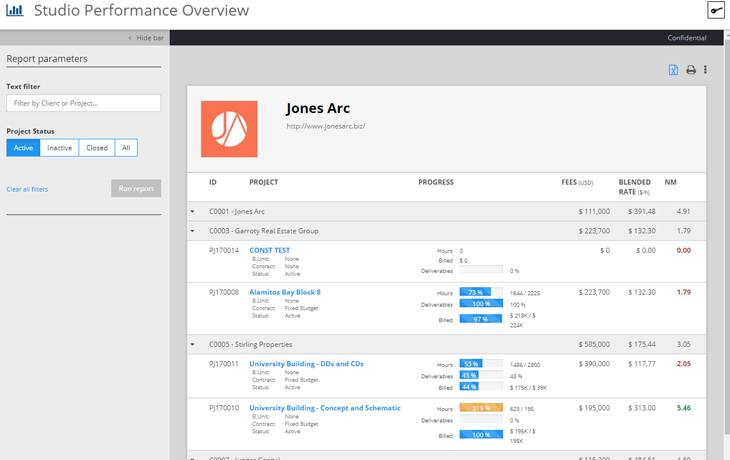Click the 73% Hours progress bar
Image resolution: width=730 pixels, height=460 pixels.
click(481, 292)
